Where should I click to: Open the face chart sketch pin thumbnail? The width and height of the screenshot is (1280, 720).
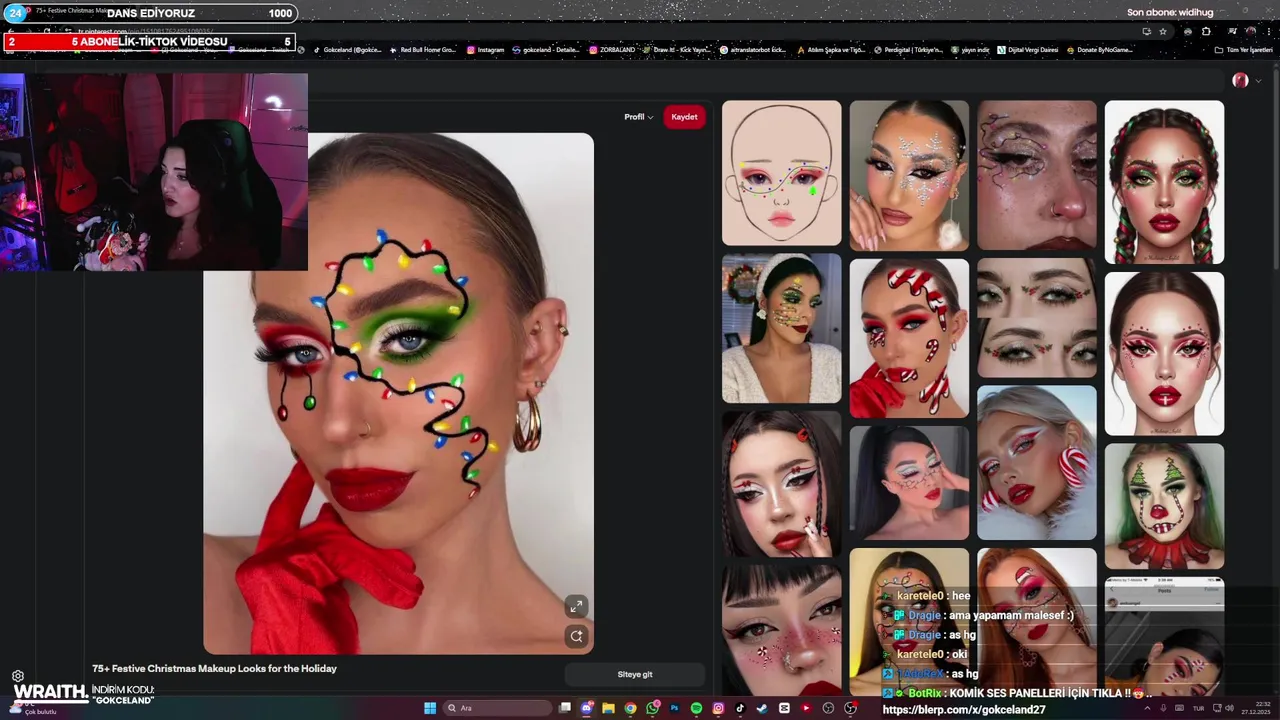781,172
